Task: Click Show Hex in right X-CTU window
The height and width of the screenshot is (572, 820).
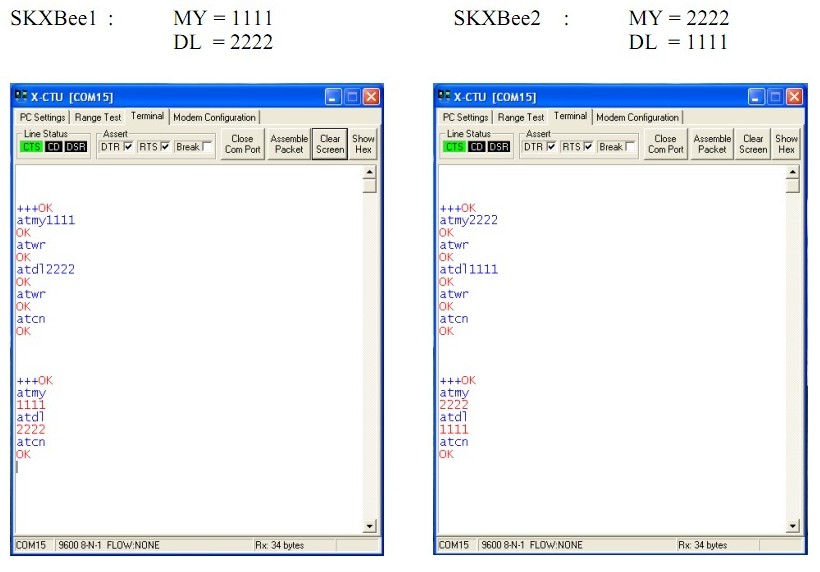Action: pos(786,144)
